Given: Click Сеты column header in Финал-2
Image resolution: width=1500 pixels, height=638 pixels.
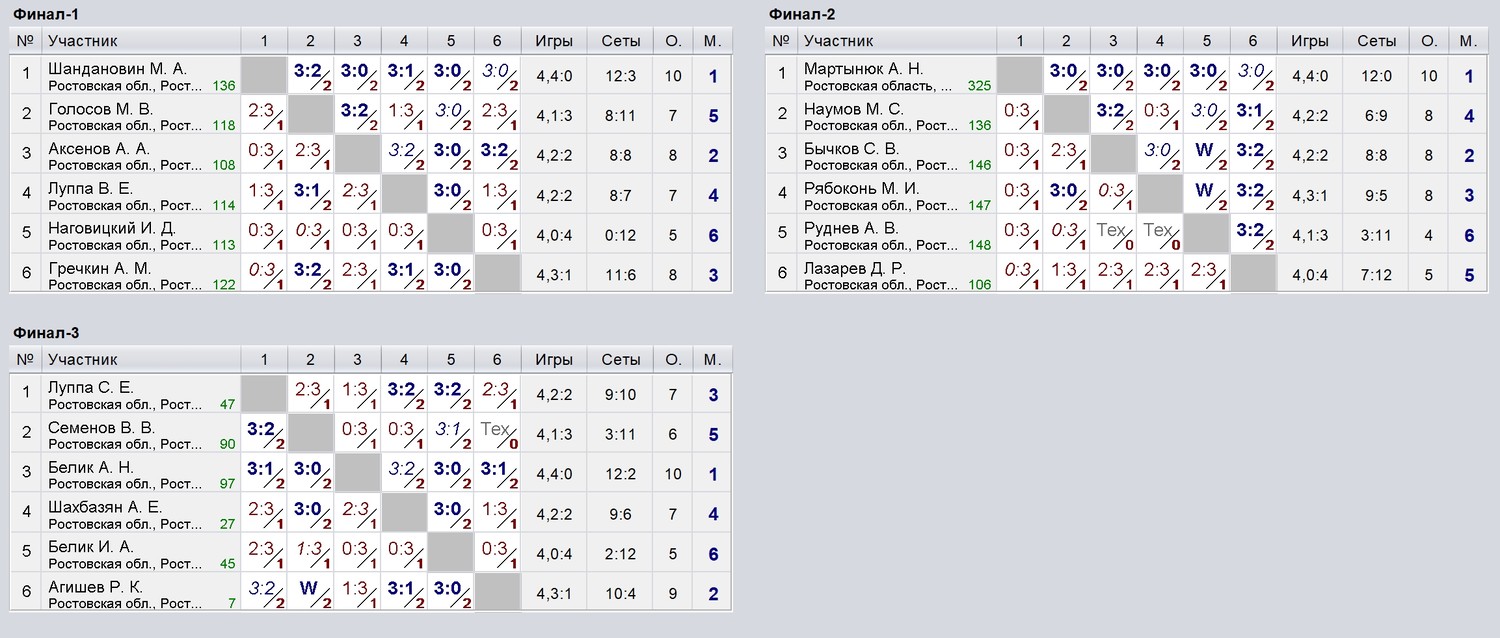Looking at the screenshot, I should (x=1377, y=41).
